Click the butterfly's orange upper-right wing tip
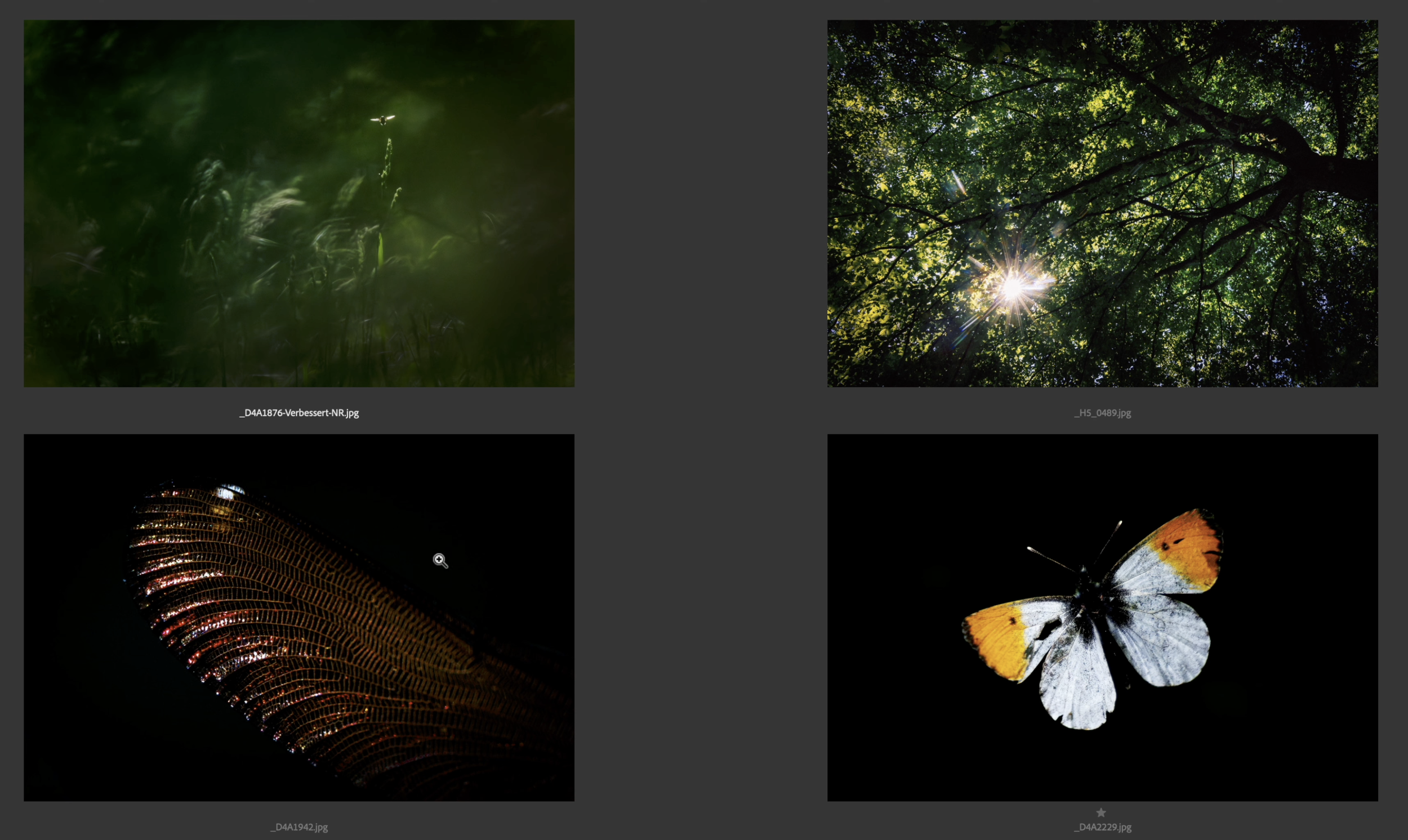 (x=1183, y=549)
